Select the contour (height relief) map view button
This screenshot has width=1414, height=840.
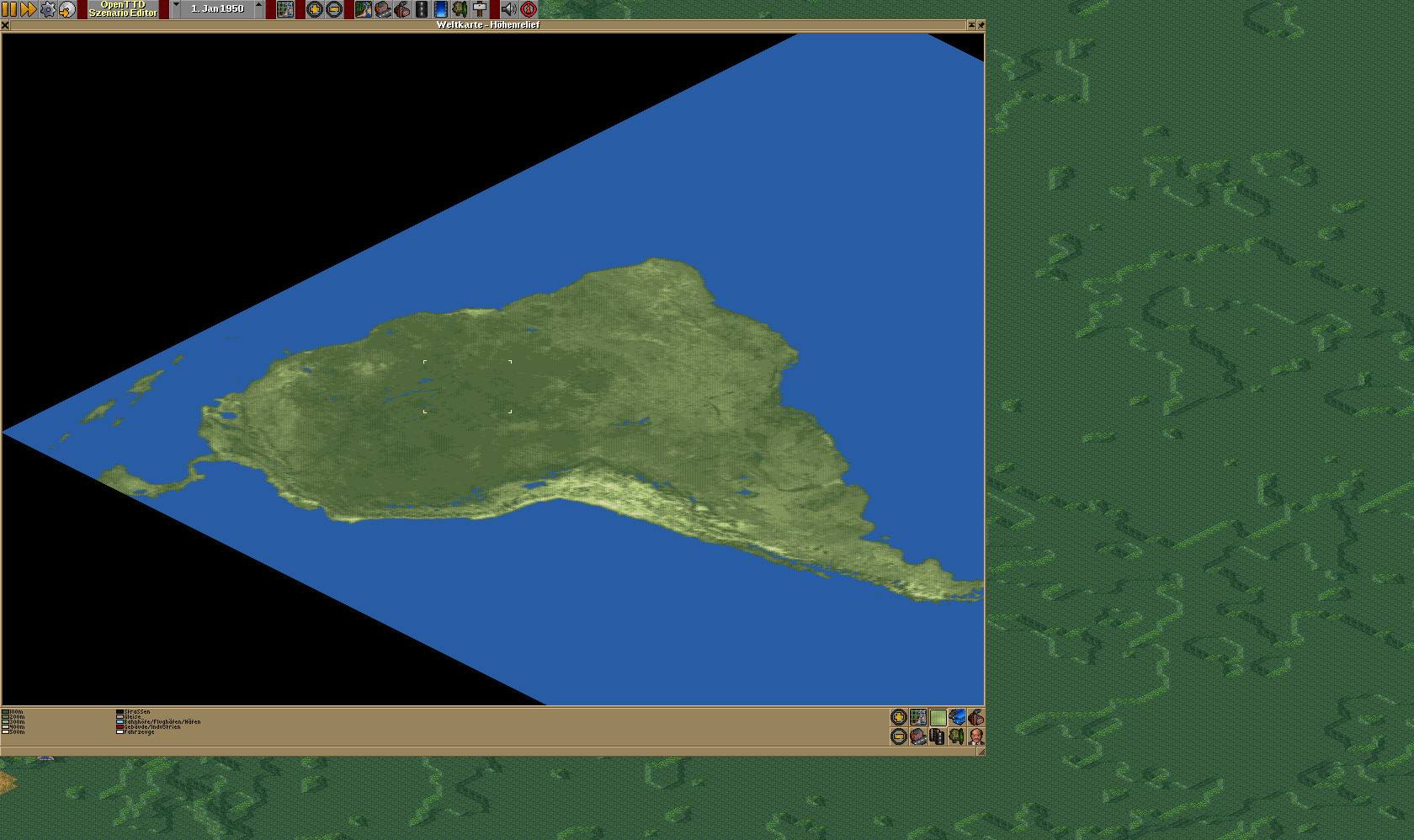(x=918, y=717)
